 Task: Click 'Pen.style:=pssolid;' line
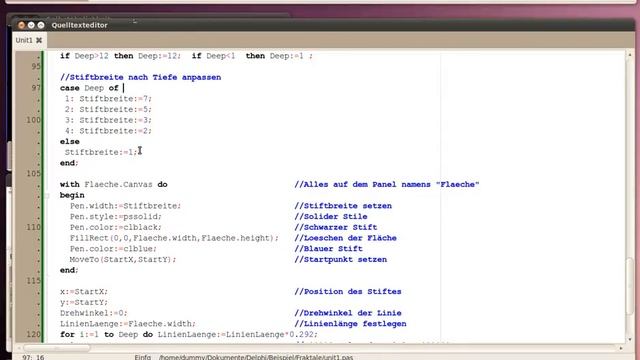(116, 217)
